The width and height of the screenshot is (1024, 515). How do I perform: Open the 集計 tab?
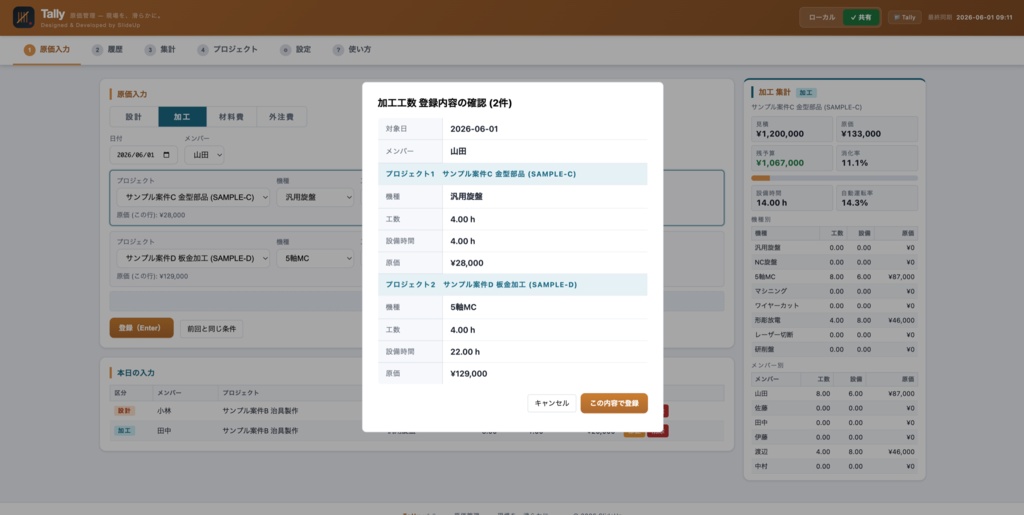(x=160, y=50)
